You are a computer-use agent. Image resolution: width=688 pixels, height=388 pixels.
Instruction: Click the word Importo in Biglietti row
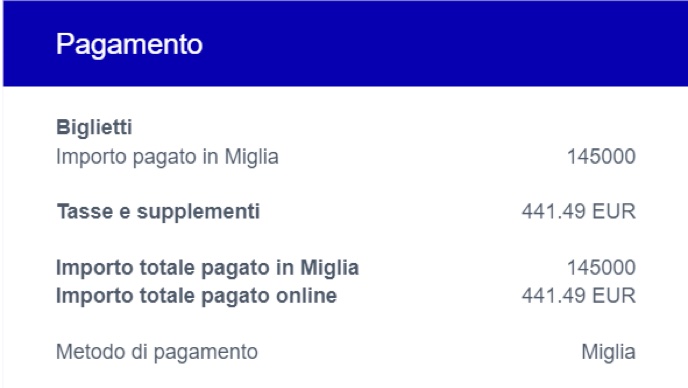91,157
